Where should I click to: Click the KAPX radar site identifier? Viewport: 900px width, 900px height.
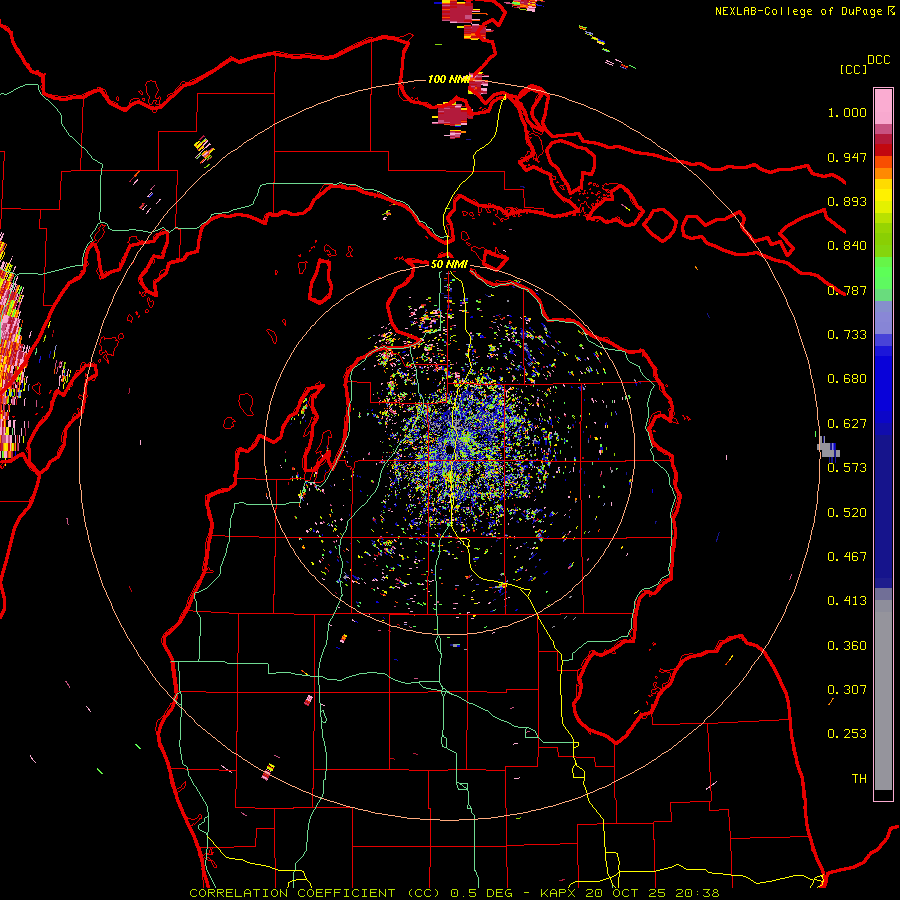coord(559,893)
